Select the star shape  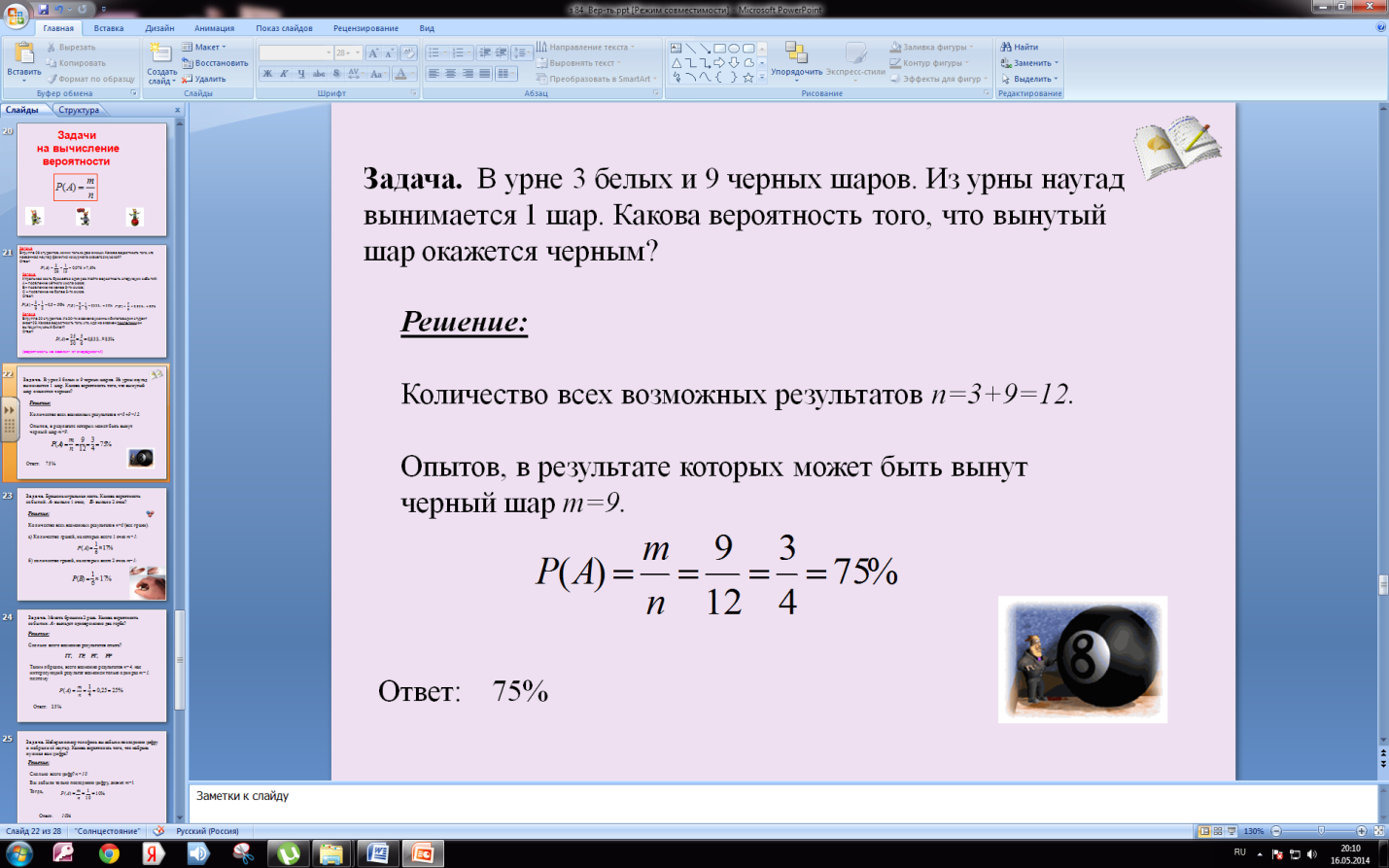point(747,77)
